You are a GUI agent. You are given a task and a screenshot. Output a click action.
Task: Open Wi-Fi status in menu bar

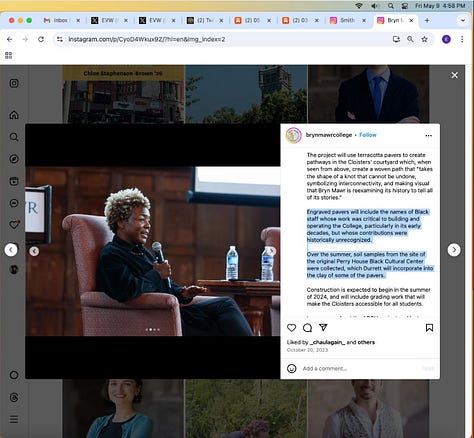[x=359, y=6]
